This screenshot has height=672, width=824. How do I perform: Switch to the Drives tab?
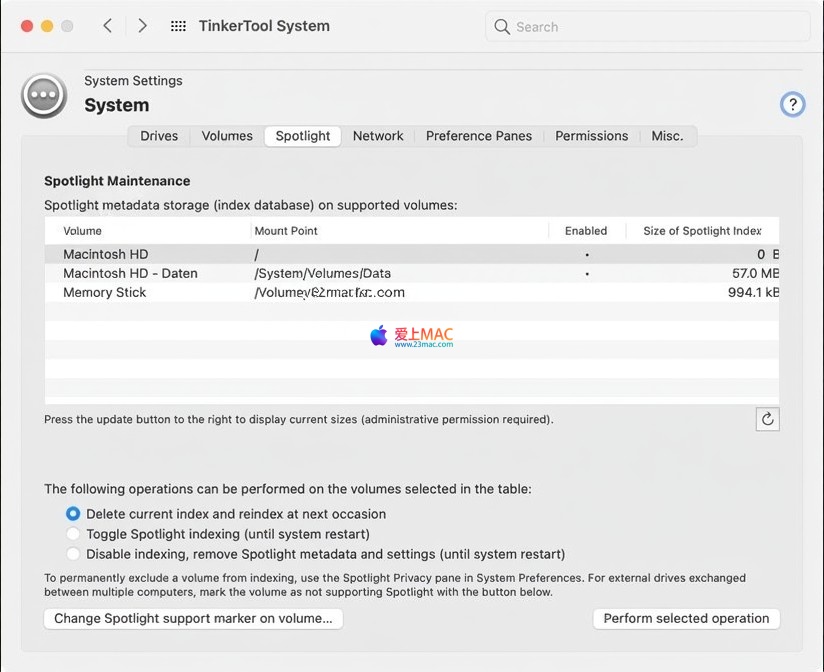(159, 136)
